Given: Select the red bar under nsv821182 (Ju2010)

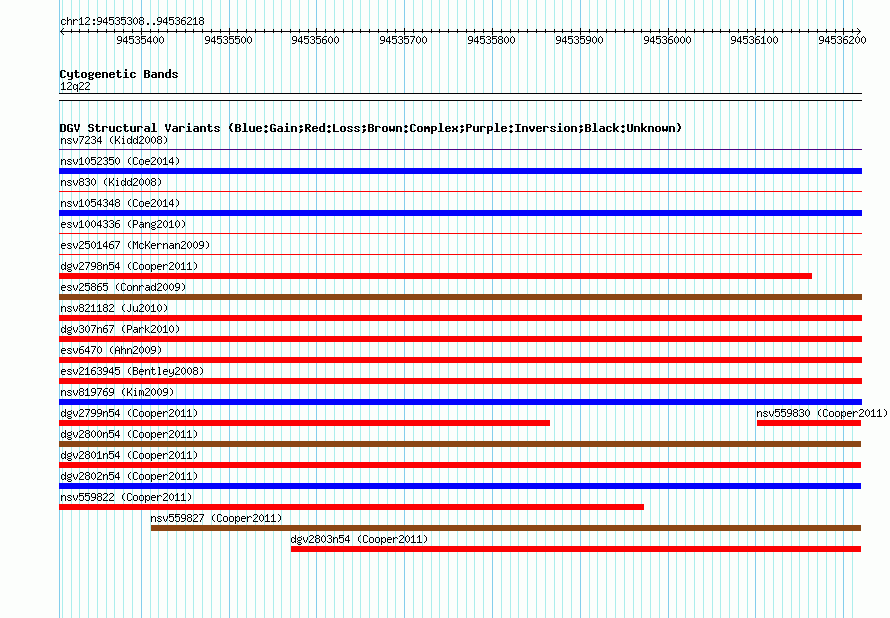Looking at the screenshot, I should point(460,318).
